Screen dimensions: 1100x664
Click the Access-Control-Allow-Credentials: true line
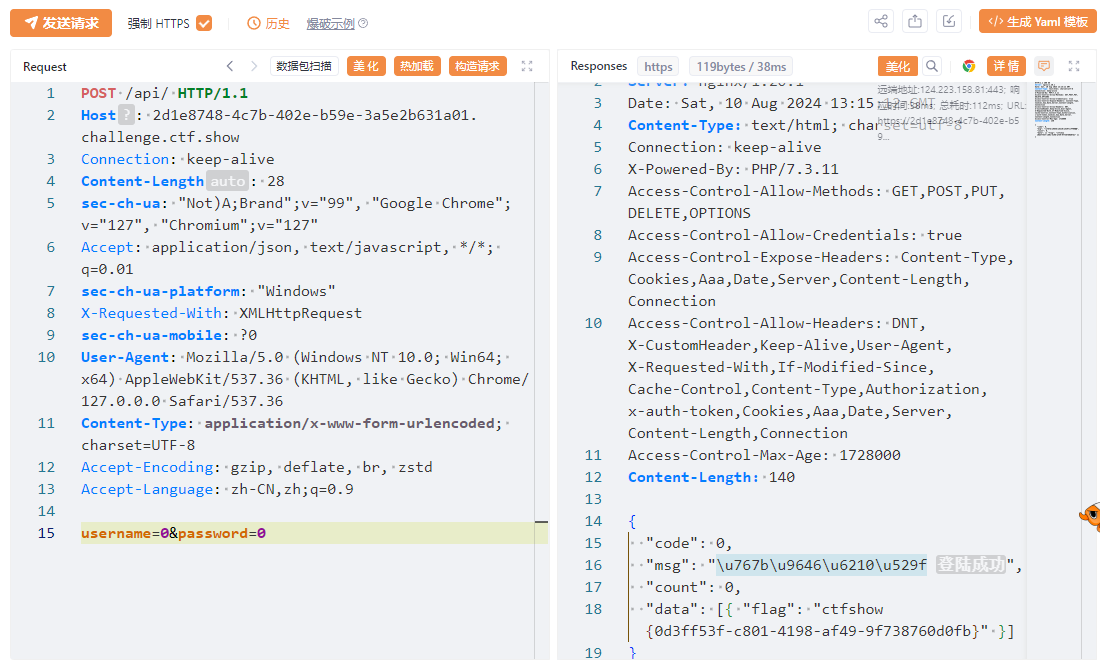click(x=795, y=235)
